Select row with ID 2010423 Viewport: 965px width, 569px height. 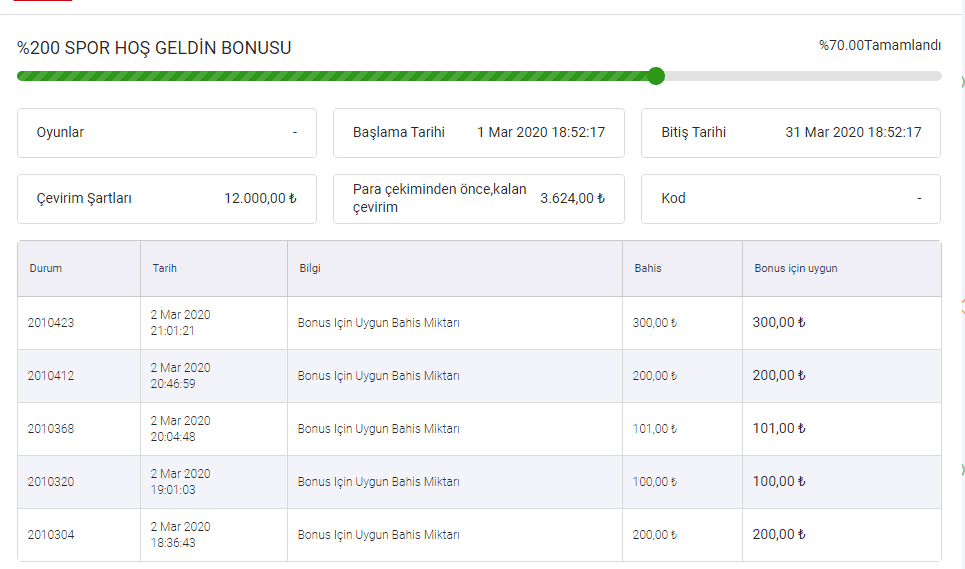point(51,323)
